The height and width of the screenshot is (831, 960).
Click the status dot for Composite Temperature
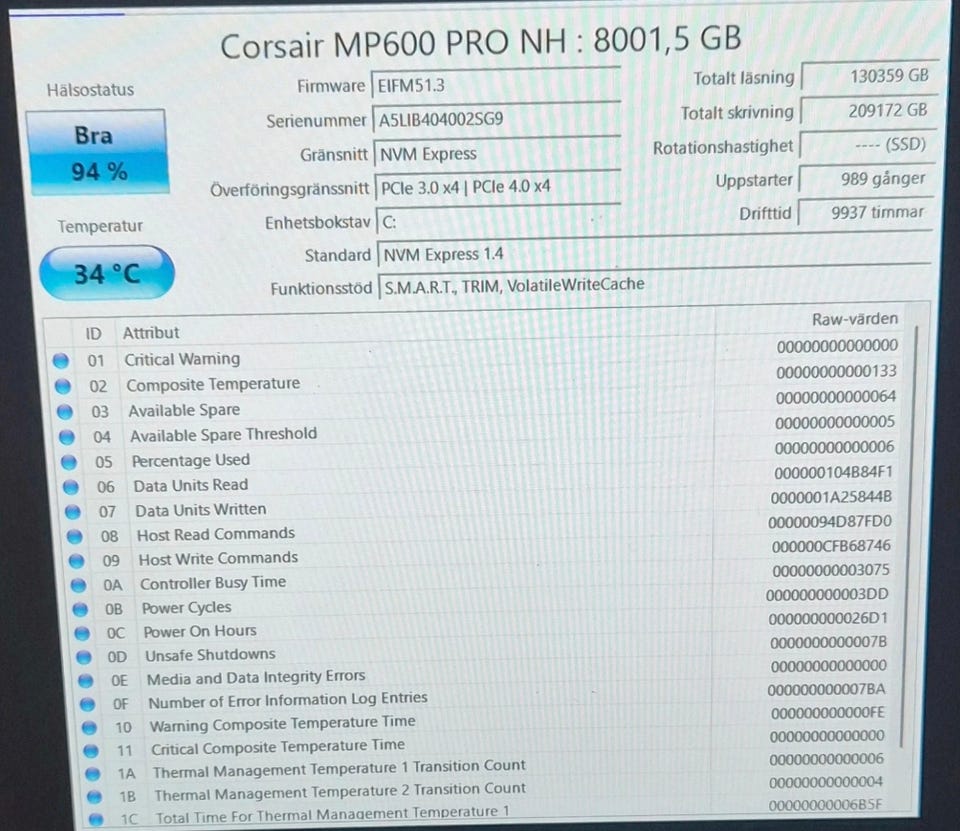62,386
